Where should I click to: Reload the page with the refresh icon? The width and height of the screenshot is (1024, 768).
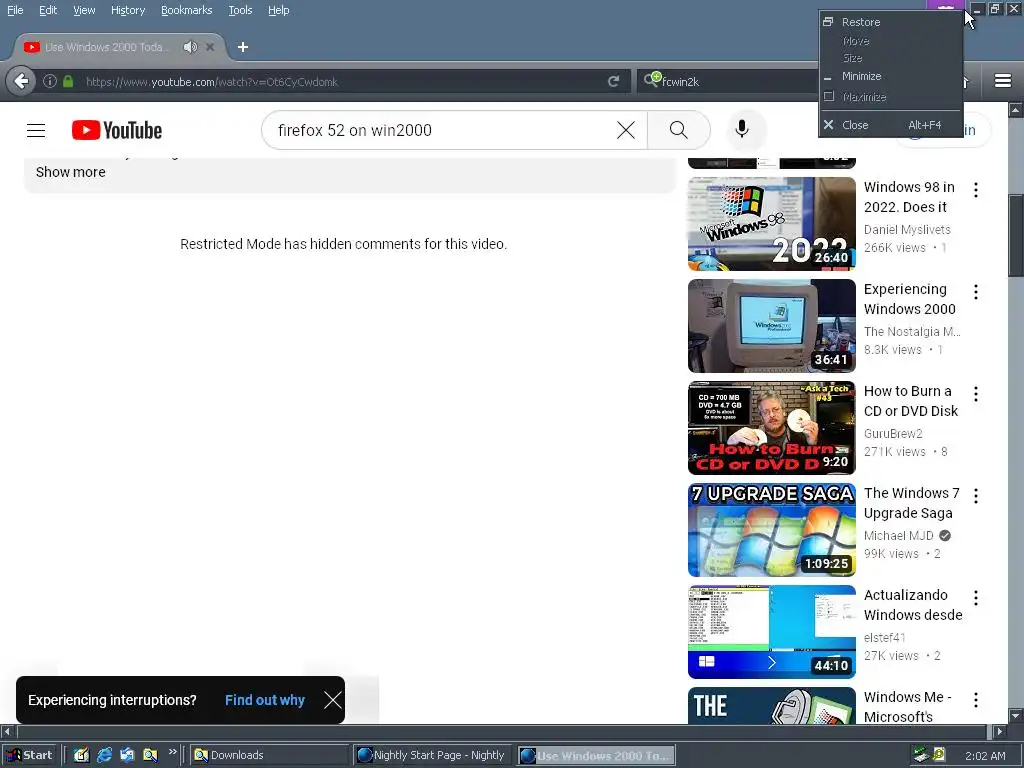pos(613,82)
